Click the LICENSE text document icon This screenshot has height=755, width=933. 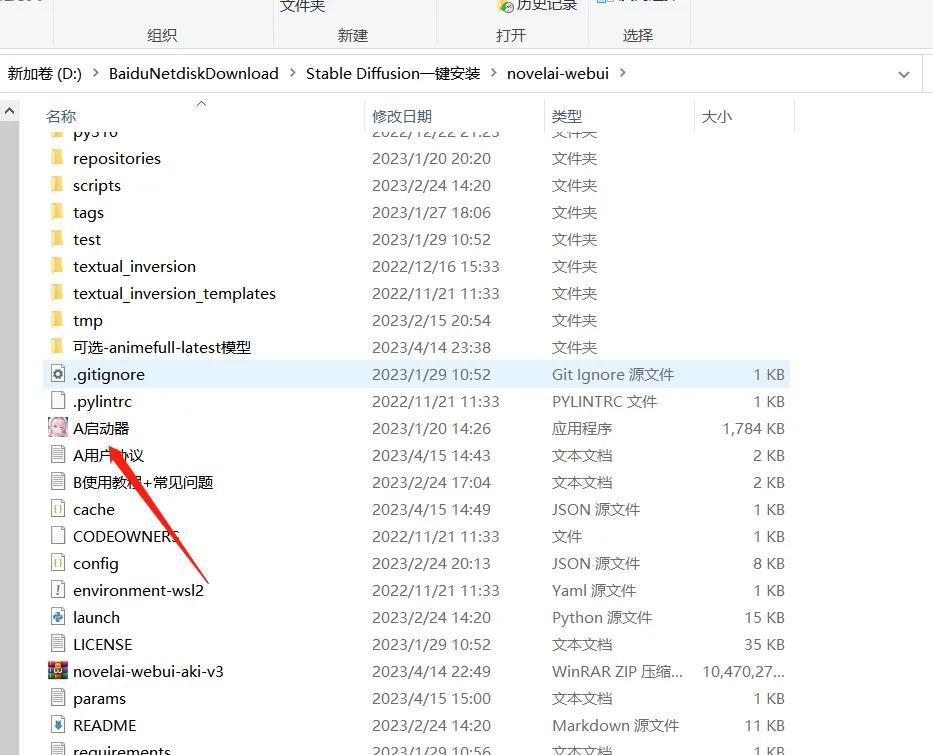(x=58, y=643)
